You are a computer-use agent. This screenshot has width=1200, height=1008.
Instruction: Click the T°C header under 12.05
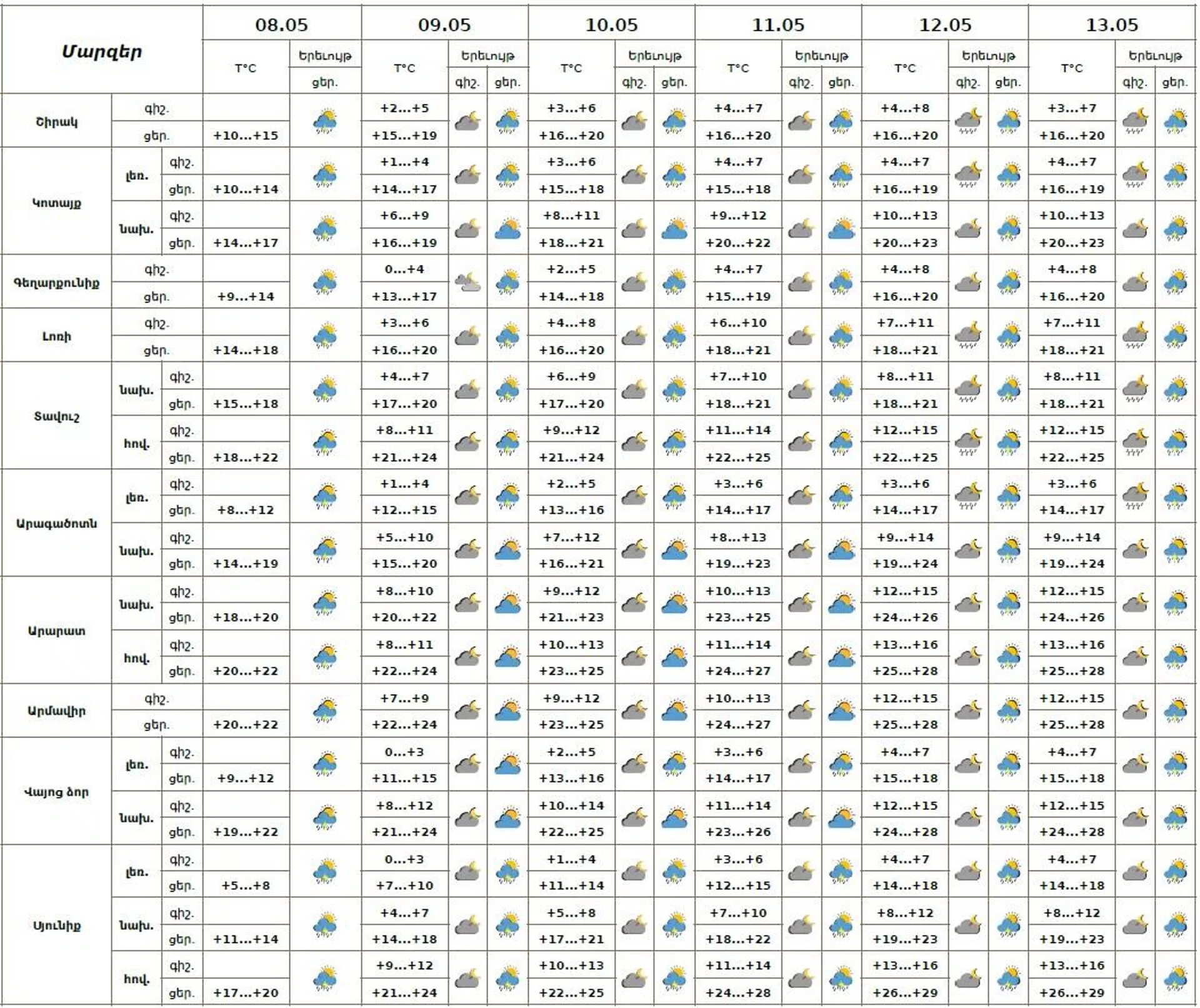[905, 68]
